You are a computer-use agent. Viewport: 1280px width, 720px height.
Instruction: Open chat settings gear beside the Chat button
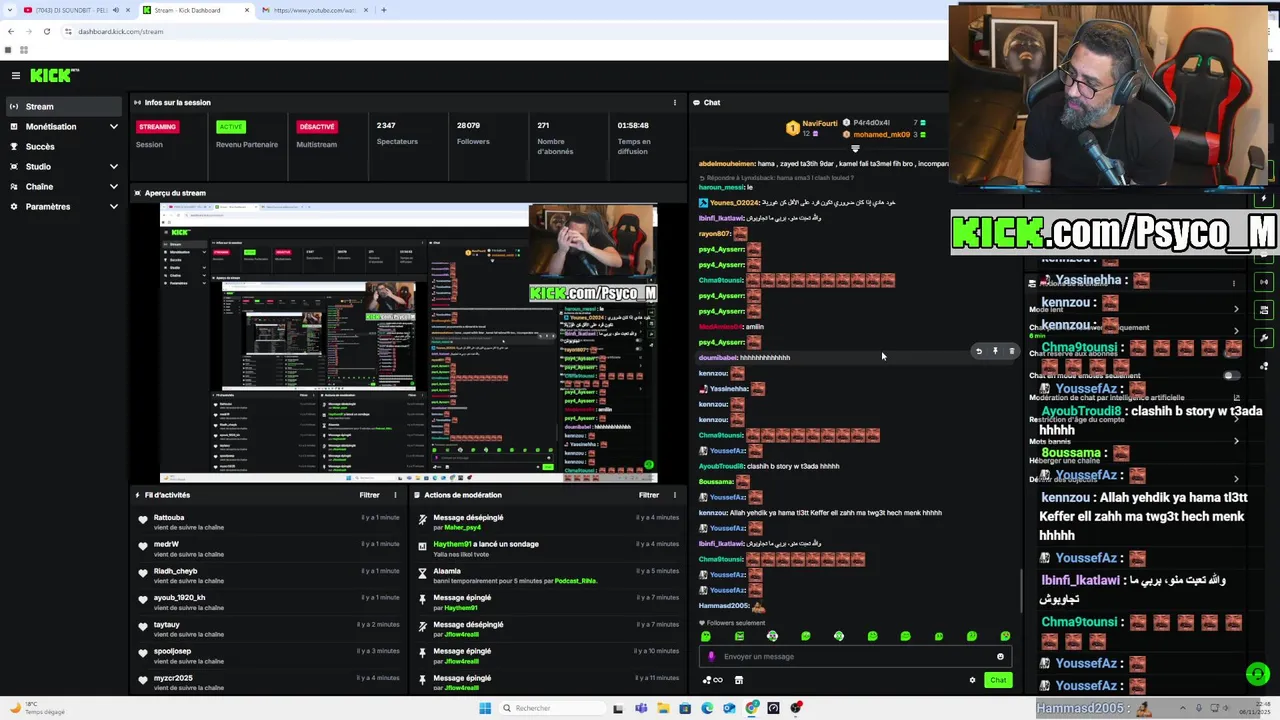pyautogui.click(x=972, y=680)
